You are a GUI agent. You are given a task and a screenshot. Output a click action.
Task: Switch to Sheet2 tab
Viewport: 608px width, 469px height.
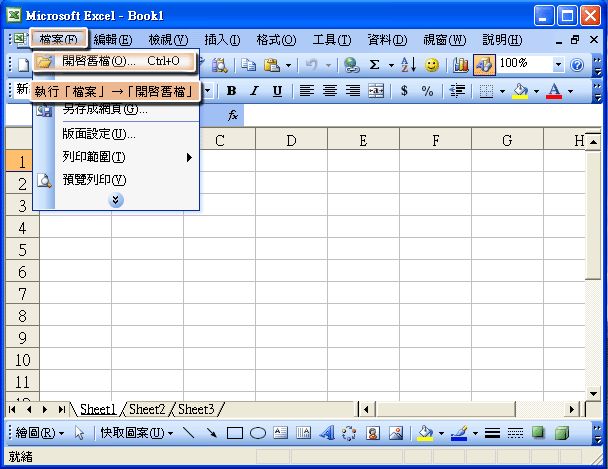147,409
